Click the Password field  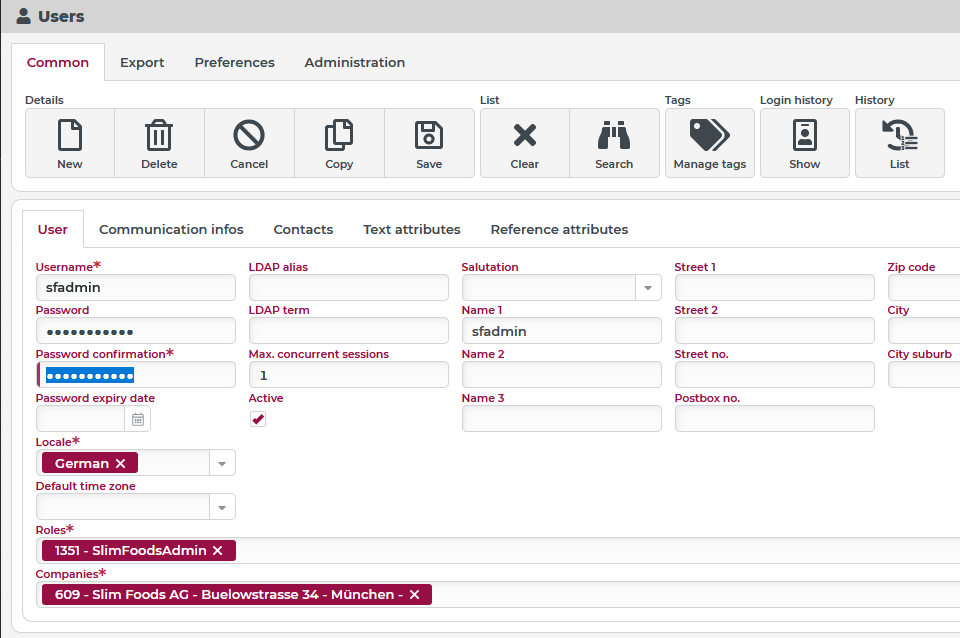point(136,331)
